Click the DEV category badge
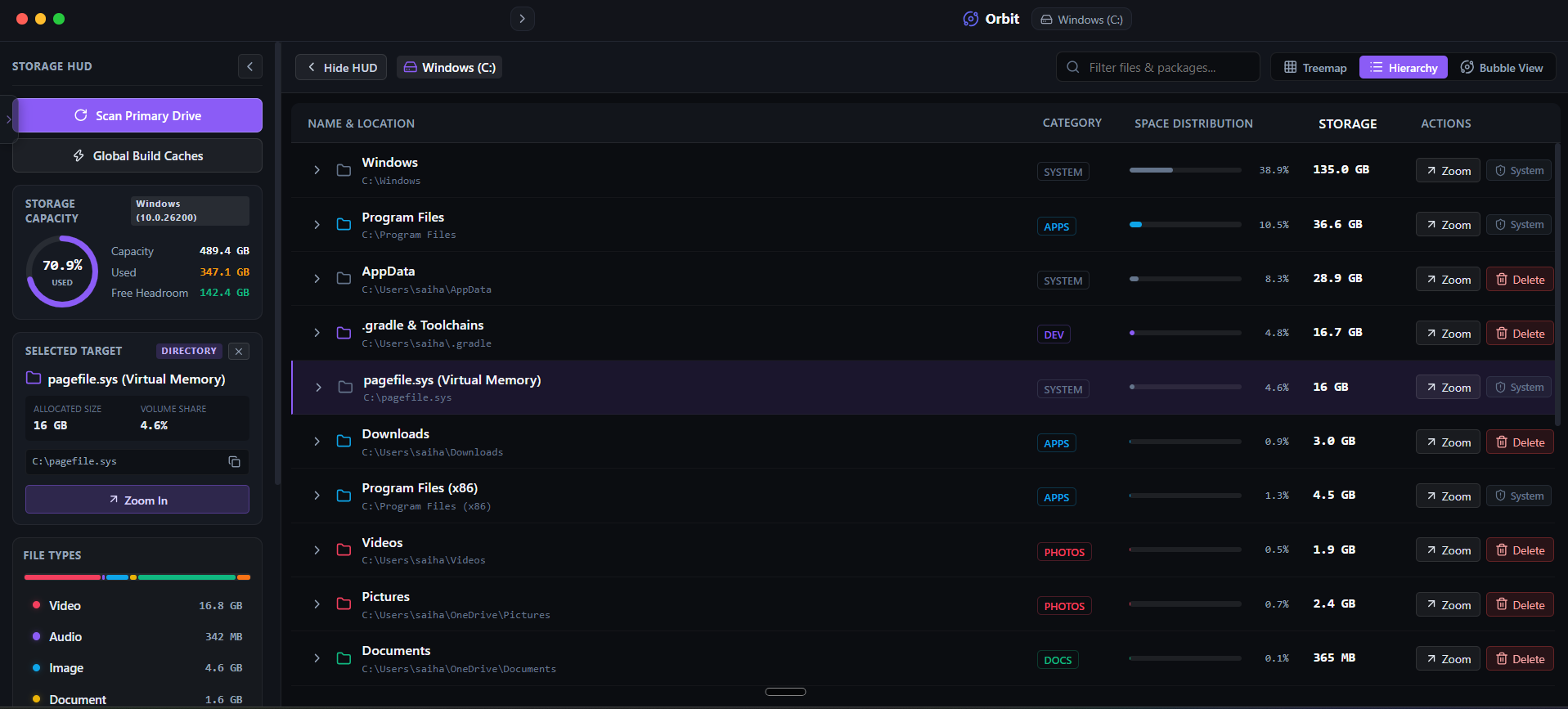The height and width of the screenshot is (709, 1568). tap(1054, 334)
